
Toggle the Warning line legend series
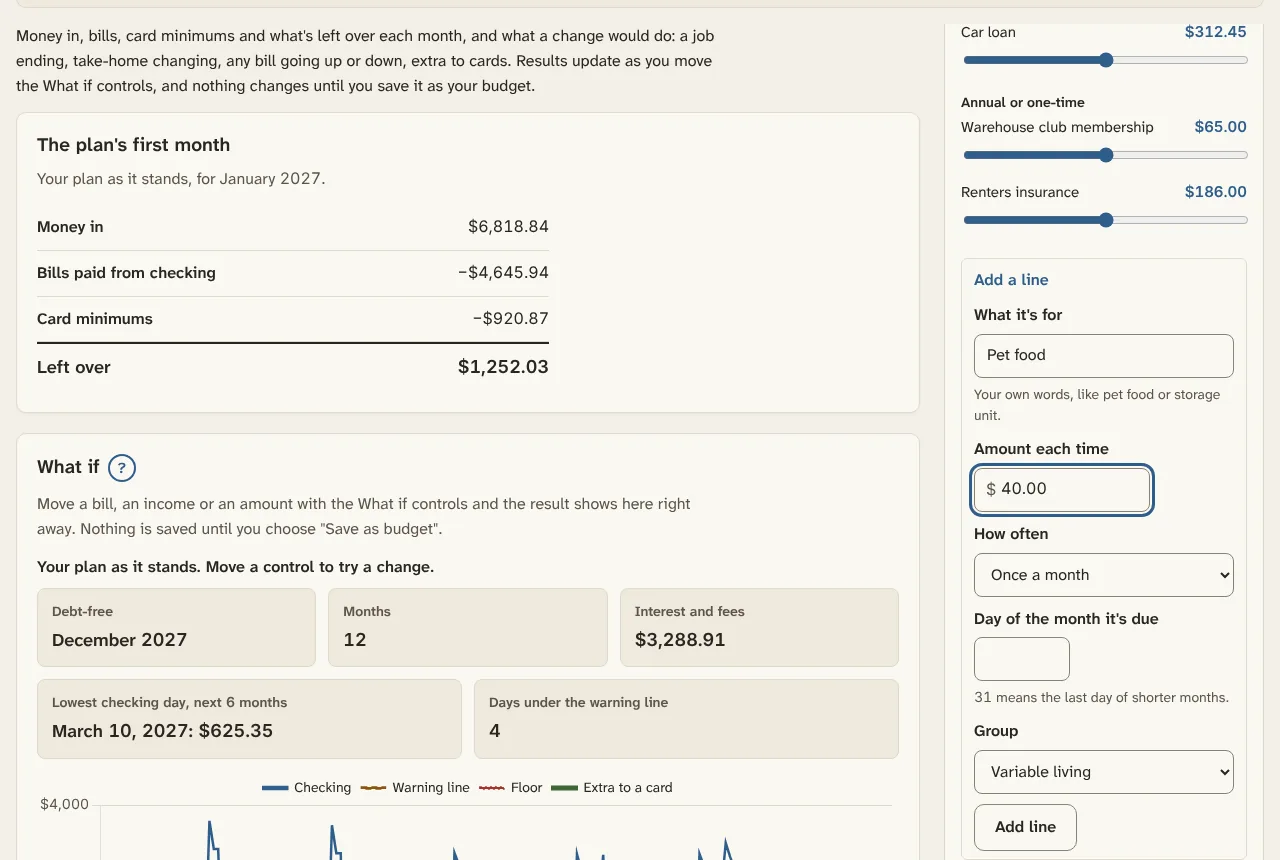point(415,788)
